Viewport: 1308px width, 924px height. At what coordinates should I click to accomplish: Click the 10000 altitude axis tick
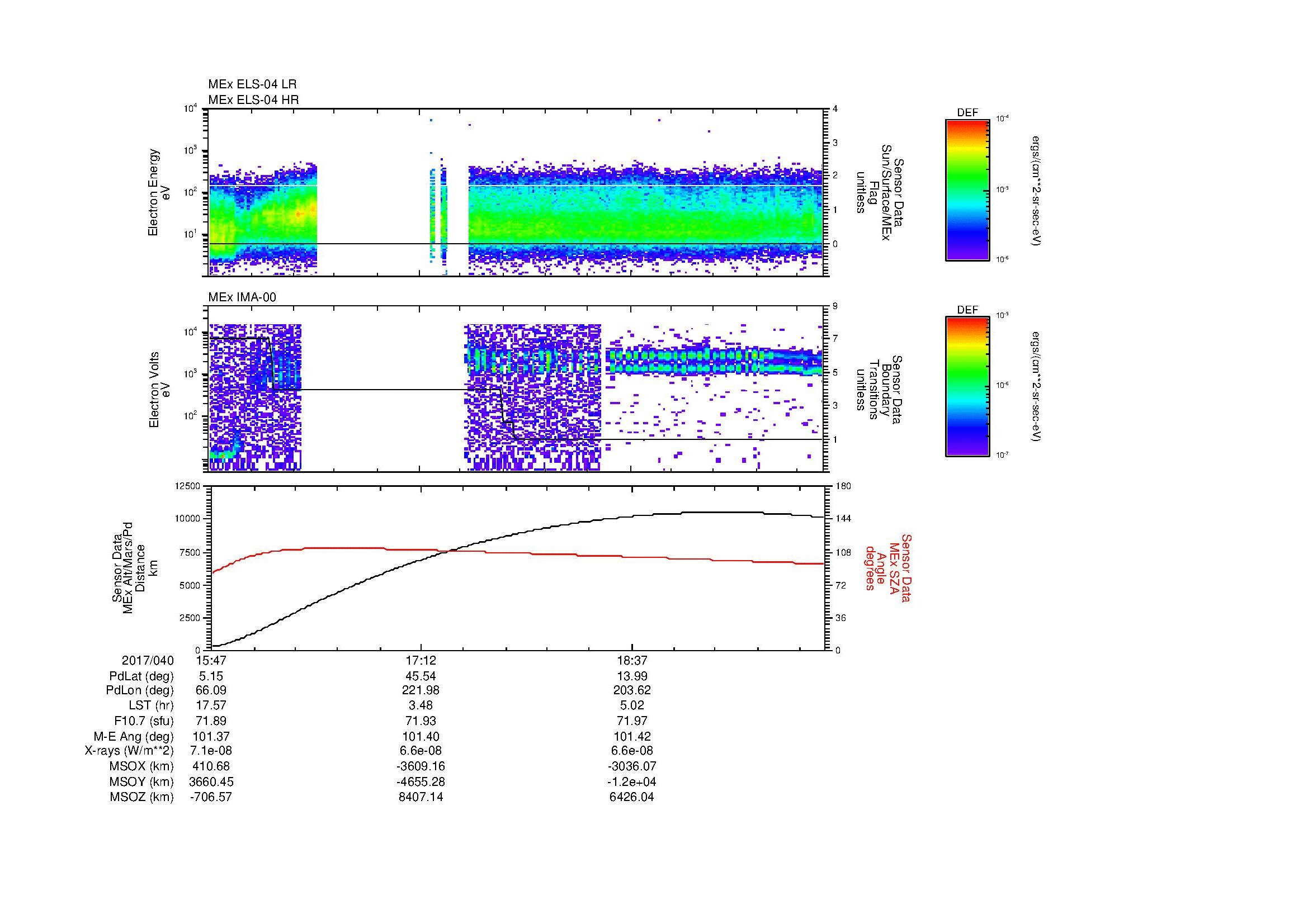coord(187,519)
